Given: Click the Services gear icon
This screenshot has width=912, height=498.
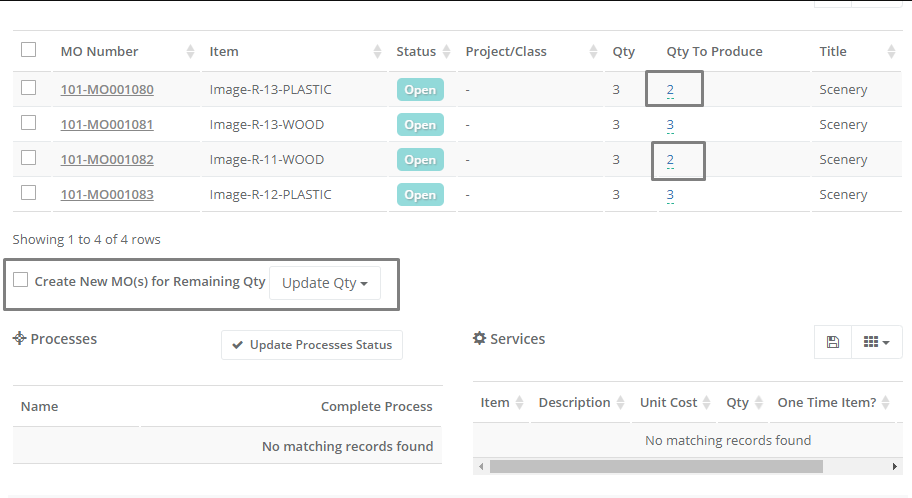Looking at the screenshot, I should tap(479, 338).
